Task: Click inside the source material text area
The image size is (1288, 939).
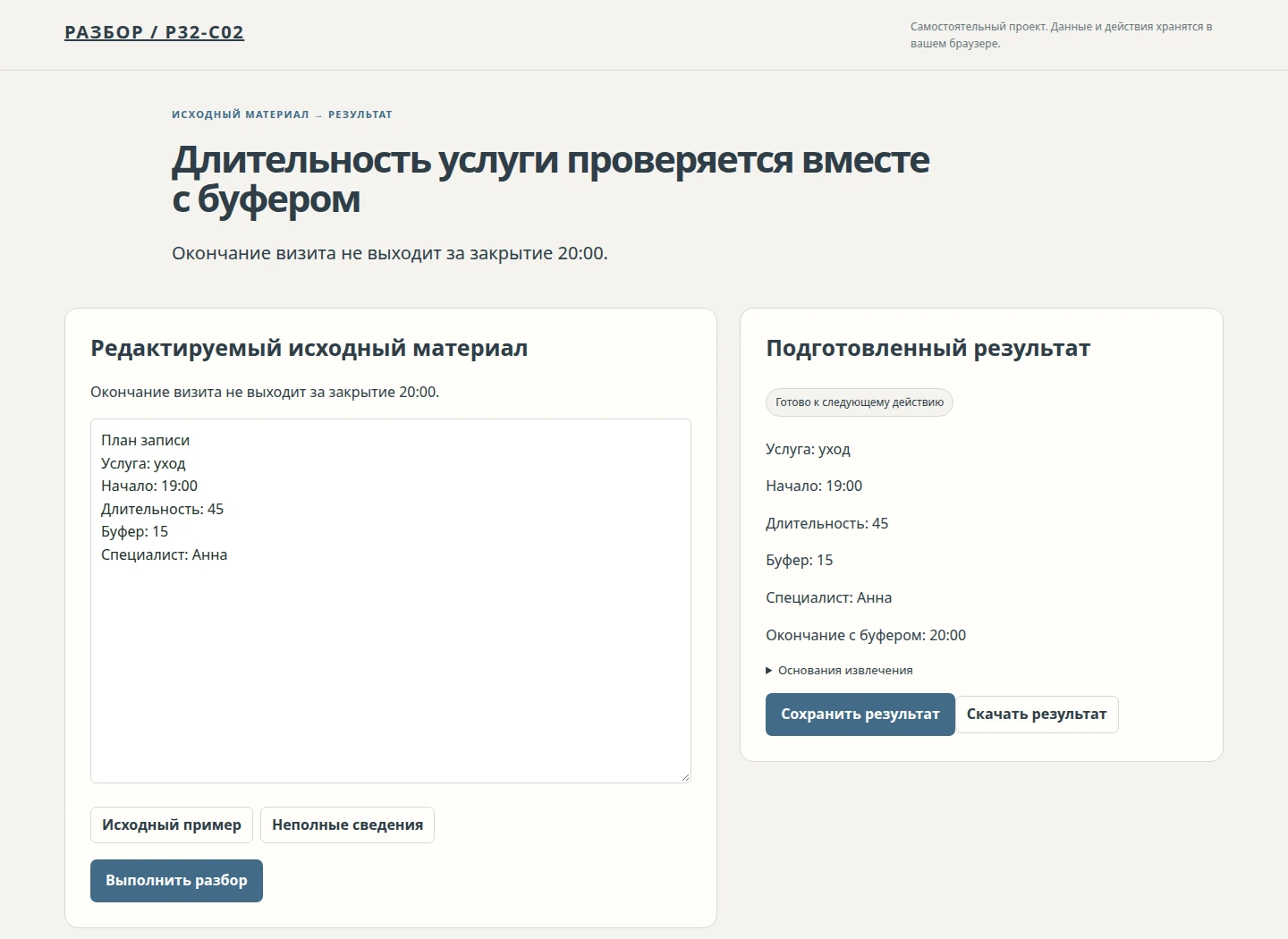Action: tap(391, 601)
